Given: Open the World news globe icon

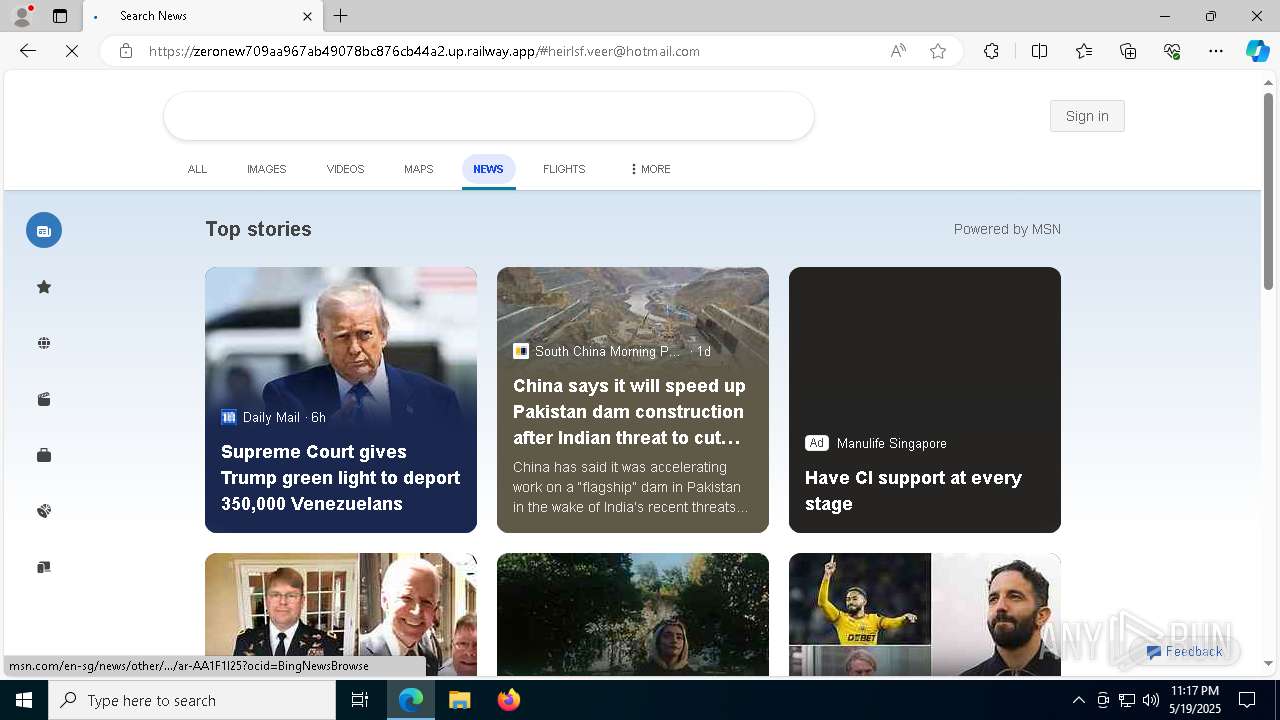Looking at the screenshot, I should point(44,343).
